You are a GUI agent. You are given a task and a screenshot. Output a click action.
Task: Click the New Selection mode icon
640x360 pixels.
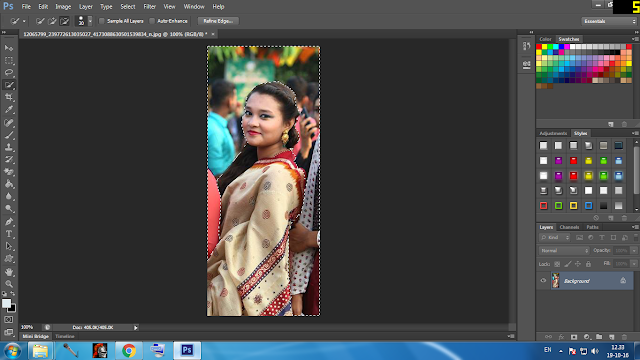point(40,21)
